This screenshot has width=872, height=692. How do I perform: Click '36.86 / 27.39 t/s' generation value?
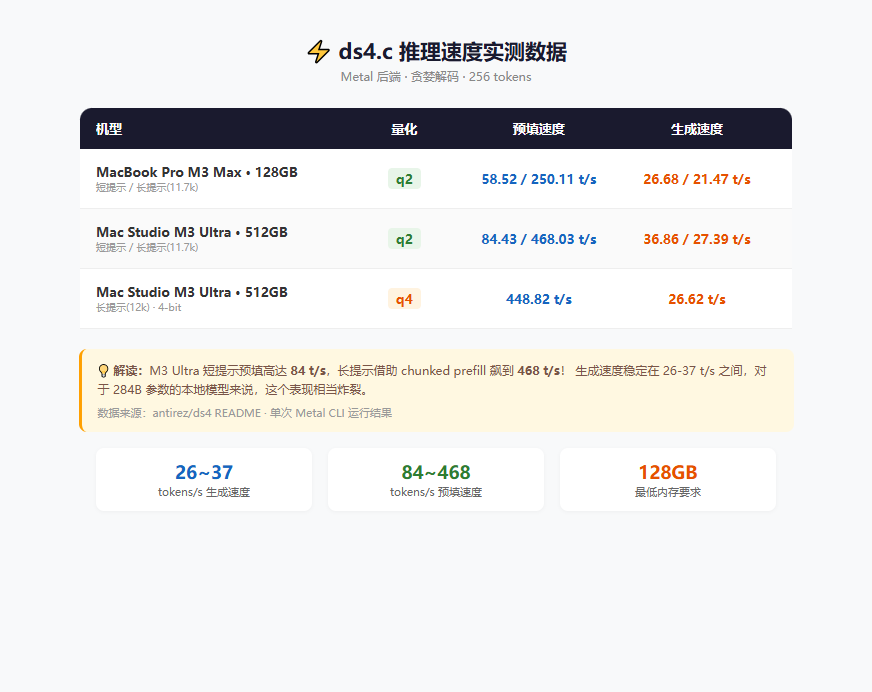pyautogui.click(x=697, y=239)
